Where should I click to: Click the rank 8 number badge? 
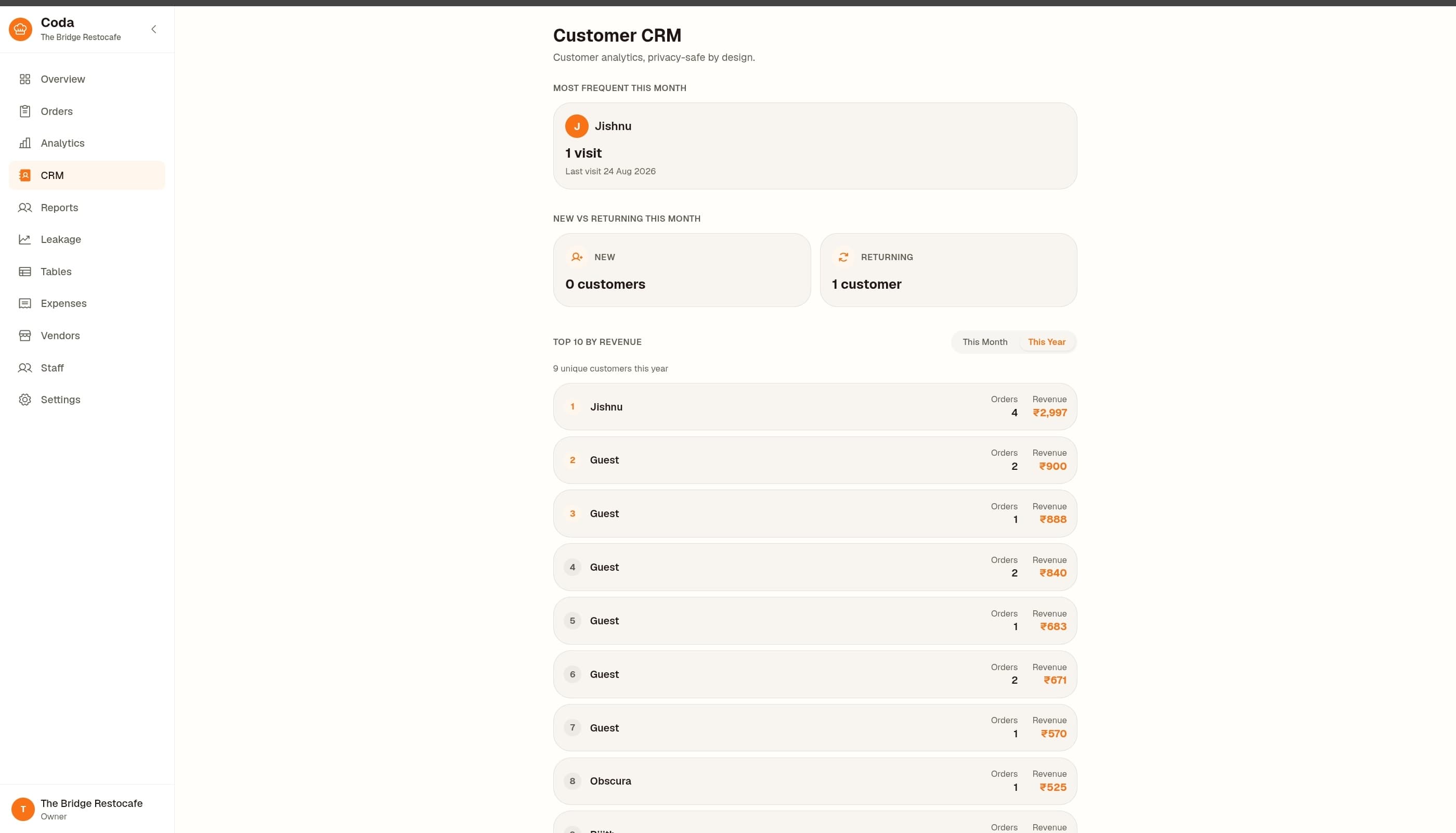[x=572, y=781]
